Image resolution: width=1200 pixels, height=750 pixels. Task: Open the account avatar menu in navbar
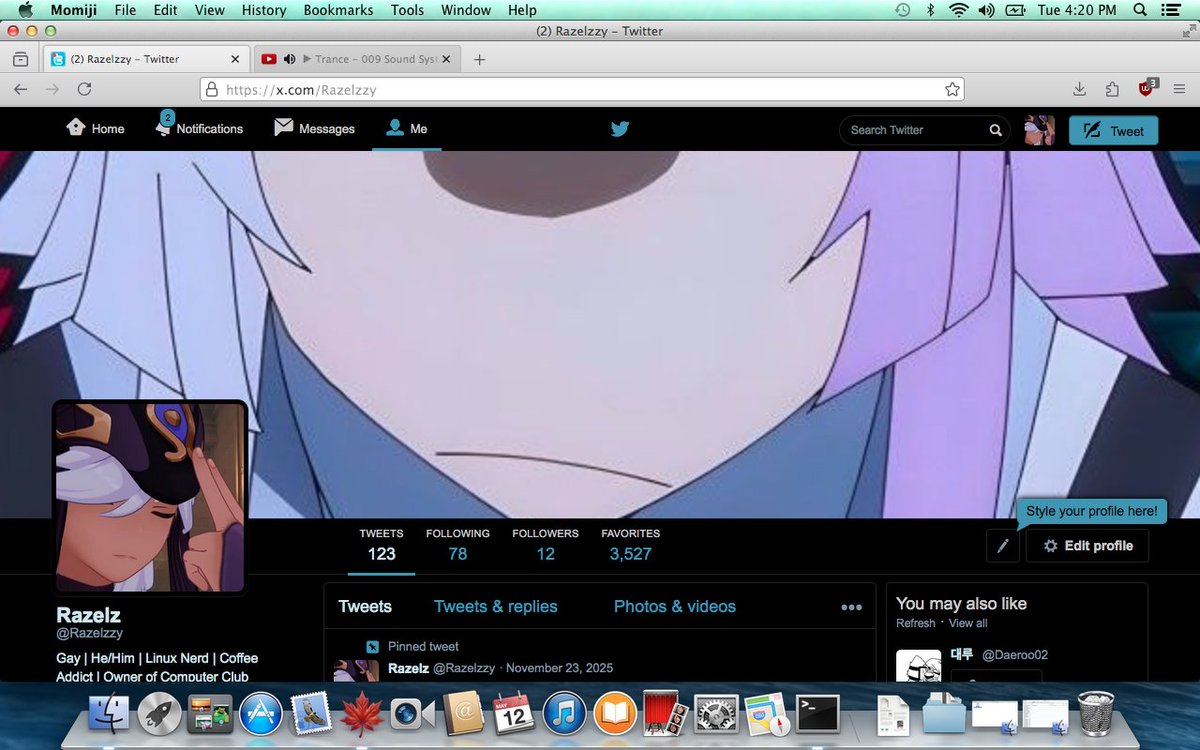click(1040, 130)
